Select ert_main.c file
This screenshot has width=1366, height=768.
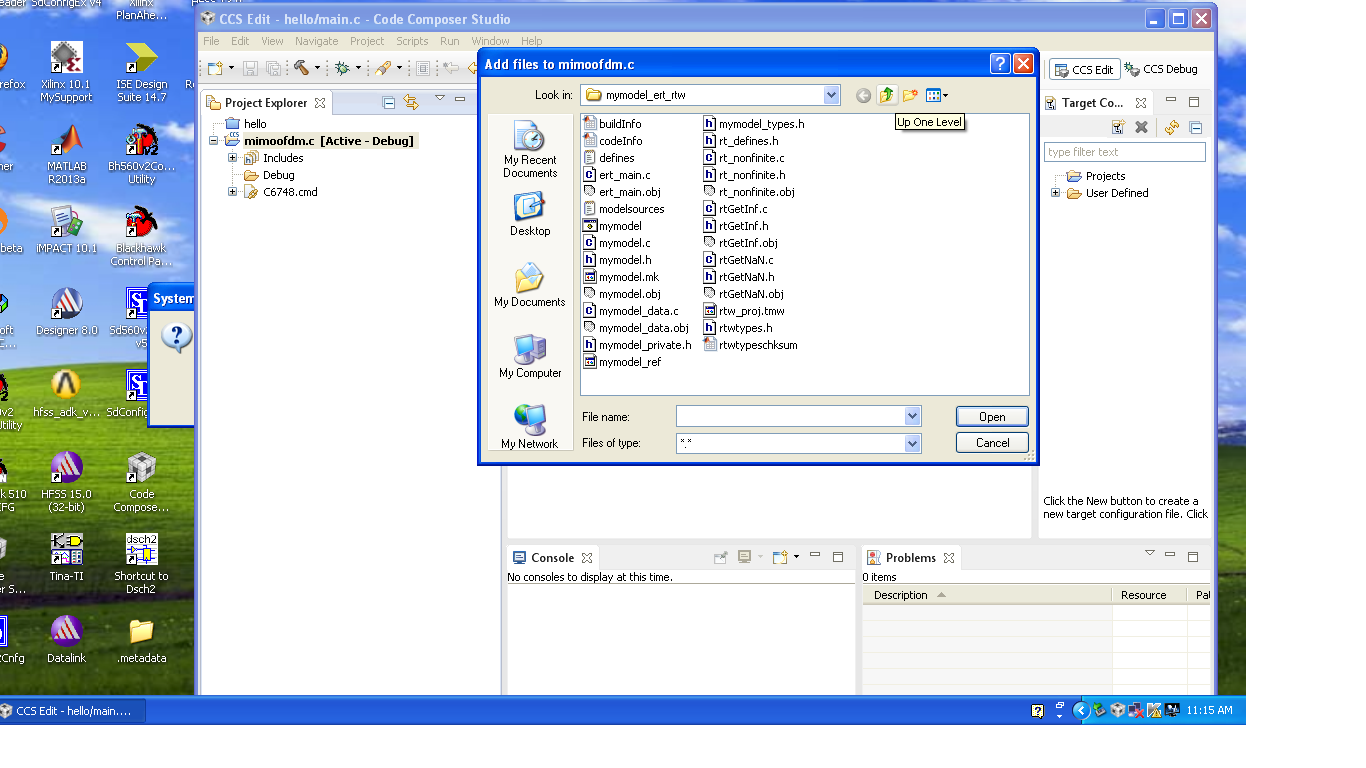point(617,175)
